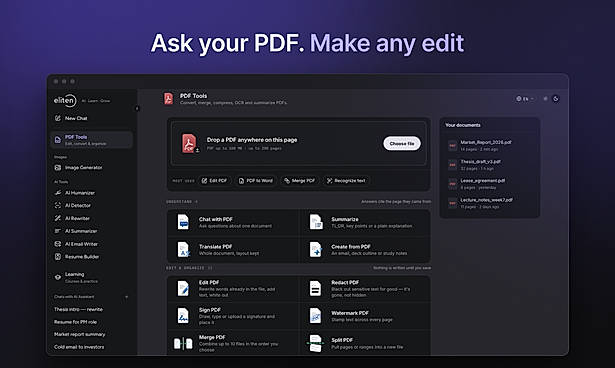
Task: Open the Market_Report_2026.pdf document
Action: tap(489, 146)
